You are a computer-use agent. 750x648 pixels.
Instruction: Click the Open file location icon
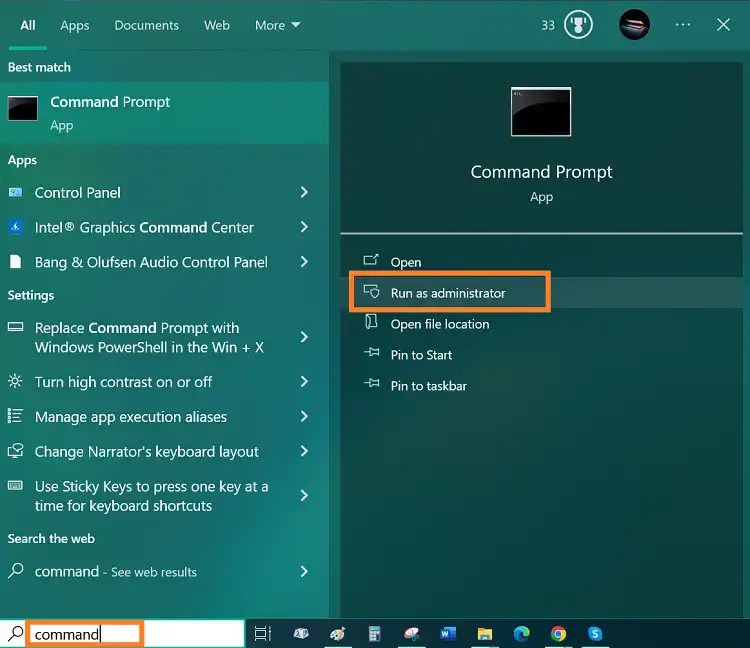371,322
